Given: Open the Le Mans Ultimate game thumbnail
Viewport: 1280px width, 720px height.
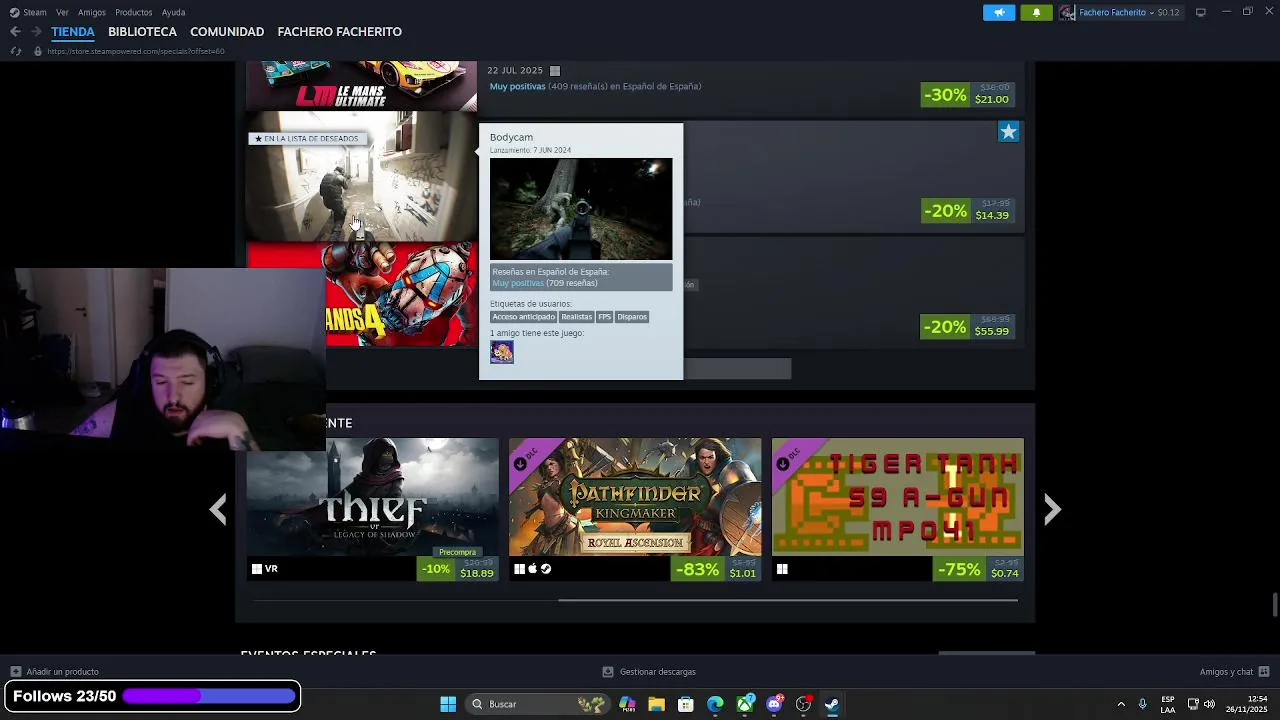Looking at the screenshot, I should (x=362, y=86).
